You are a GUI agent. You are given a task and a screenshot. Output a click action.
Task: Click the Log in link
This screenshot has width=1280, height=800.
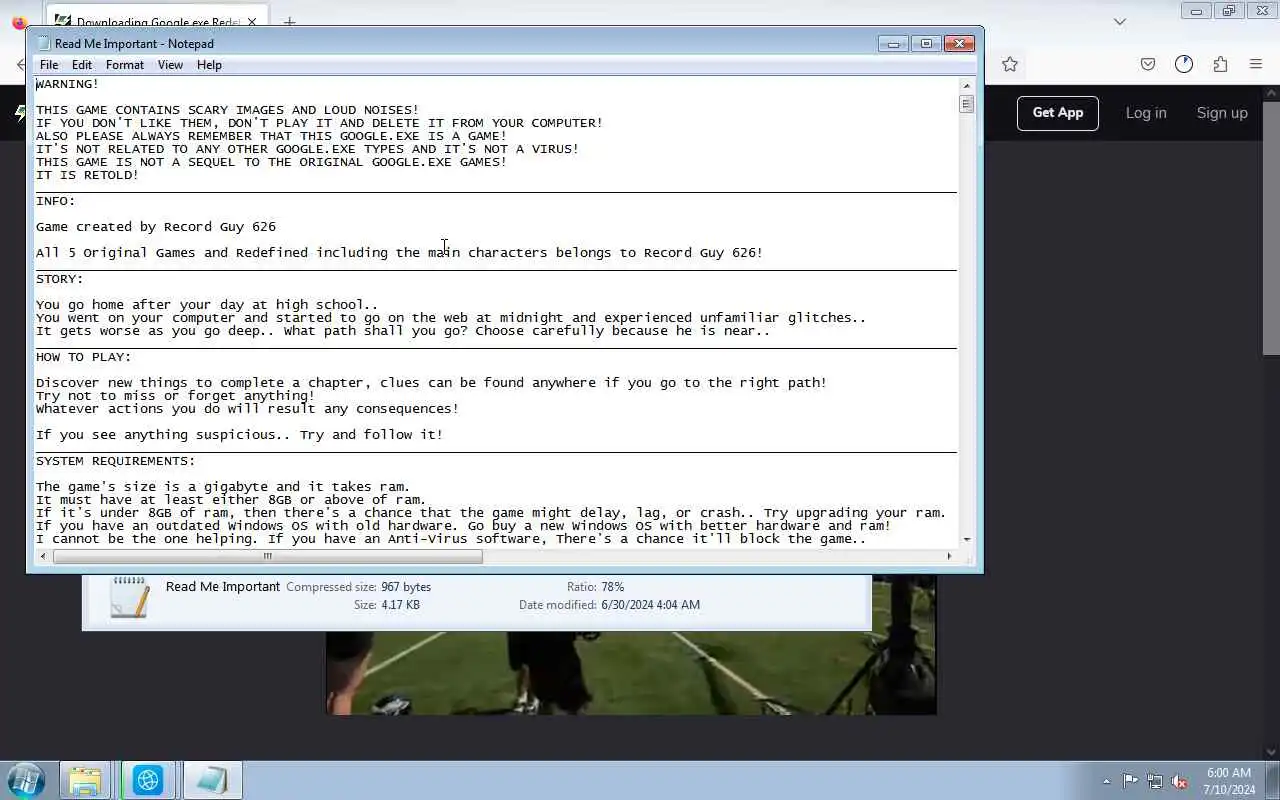[1146, 113]
